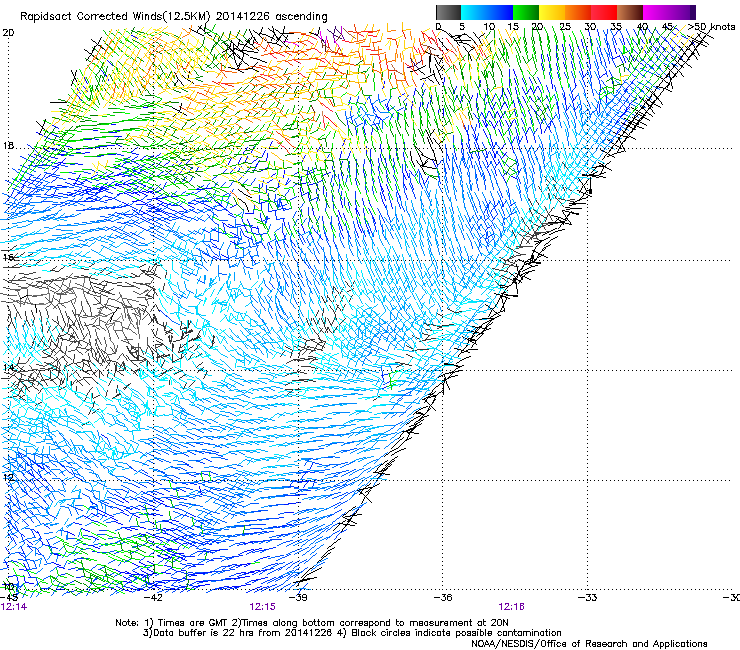Click the gray 0-5 knots legend swatch

[x=448, y=12]
